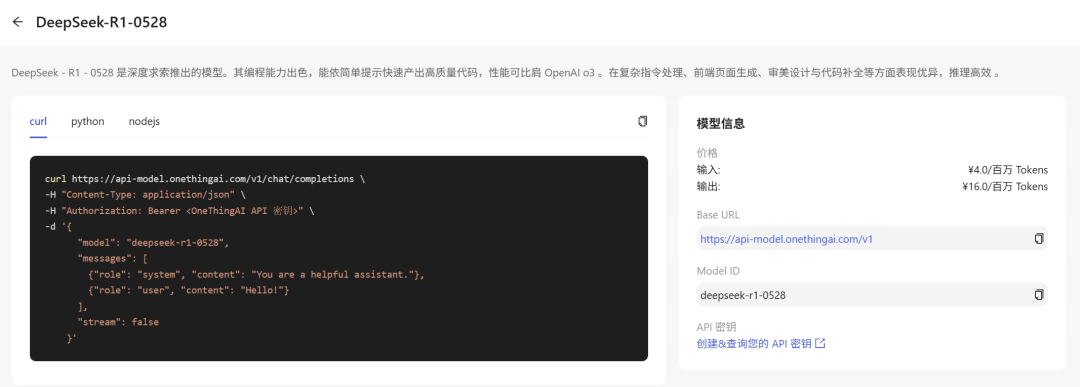This screenshot has width=1080, height=387.
Task: Click the ¥4.0/百万 Tokens input price
Action: [1008, 169]
